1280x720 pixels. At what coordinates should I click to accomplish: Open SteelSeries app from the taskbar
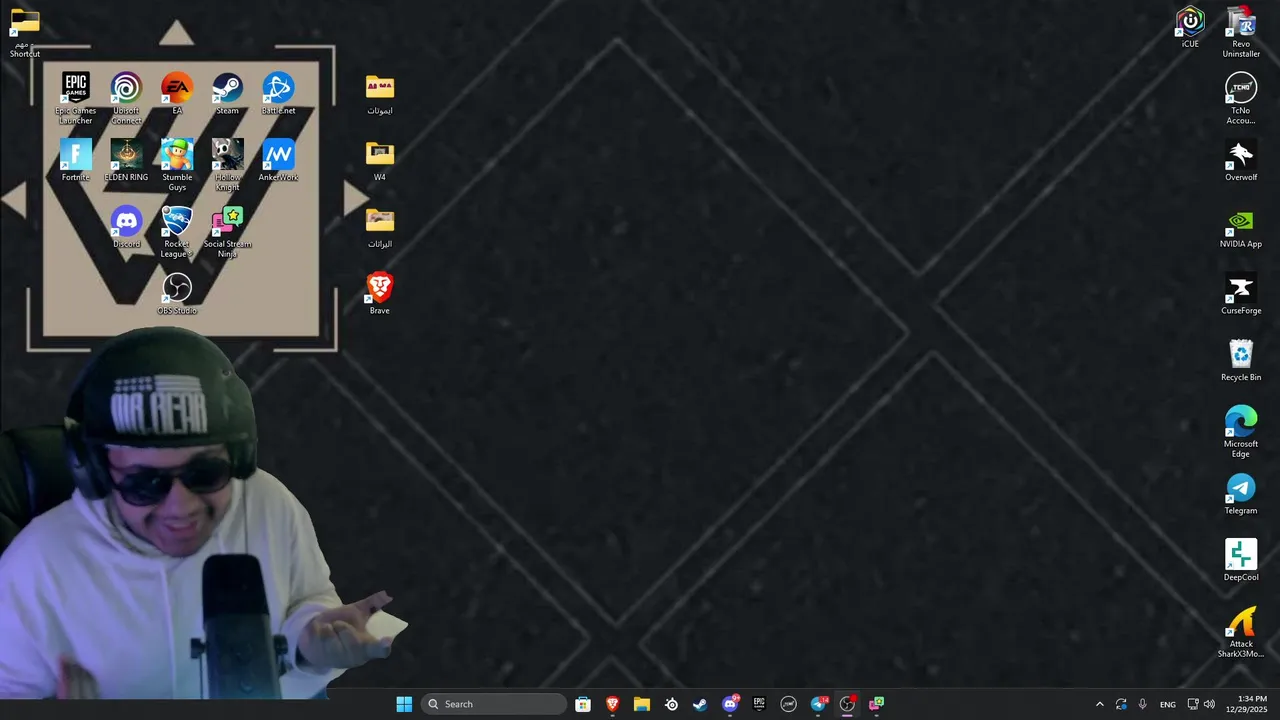click(671, 704)
